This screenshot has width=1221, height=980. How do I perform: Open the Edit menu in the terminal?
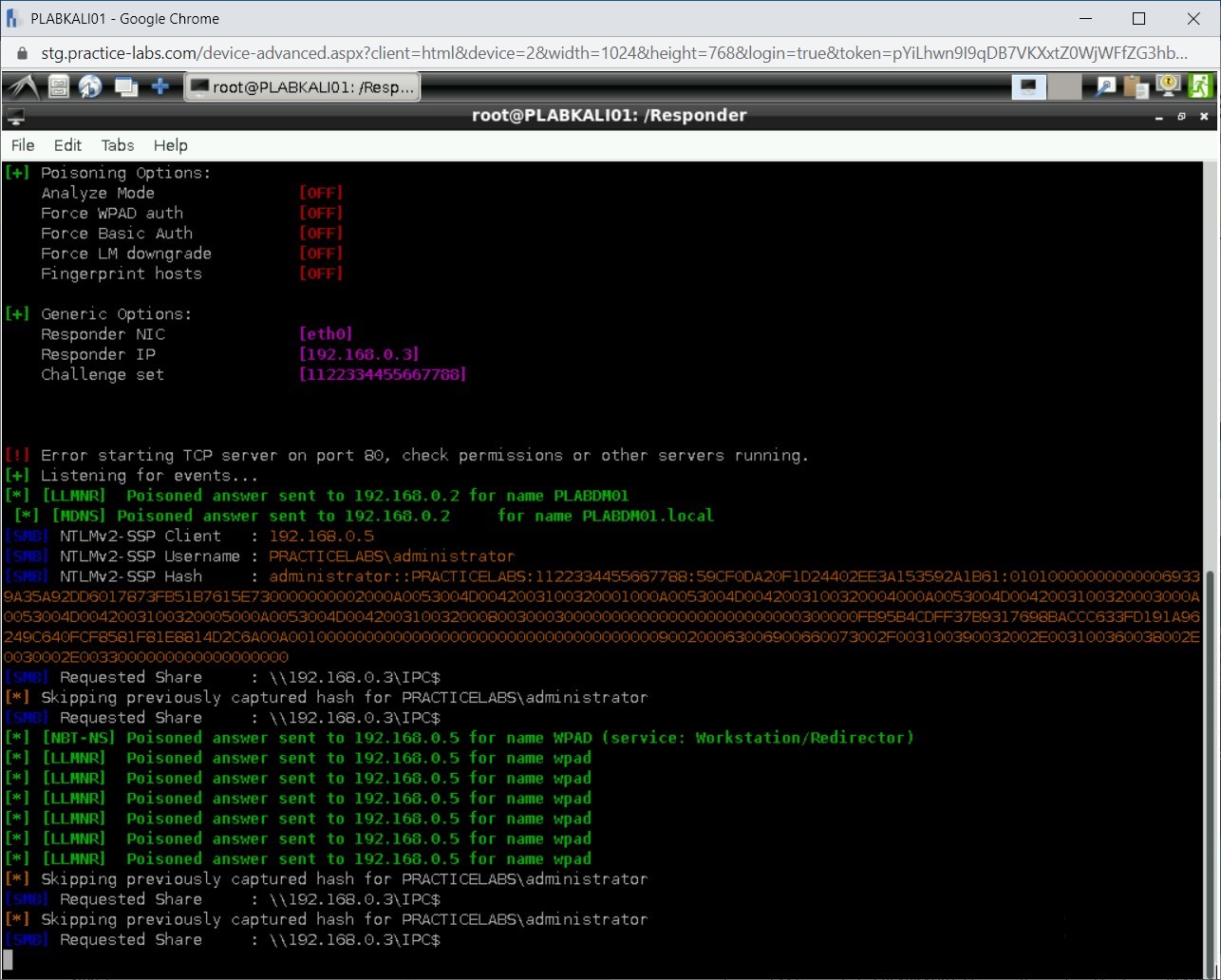(x=66, y=145)
